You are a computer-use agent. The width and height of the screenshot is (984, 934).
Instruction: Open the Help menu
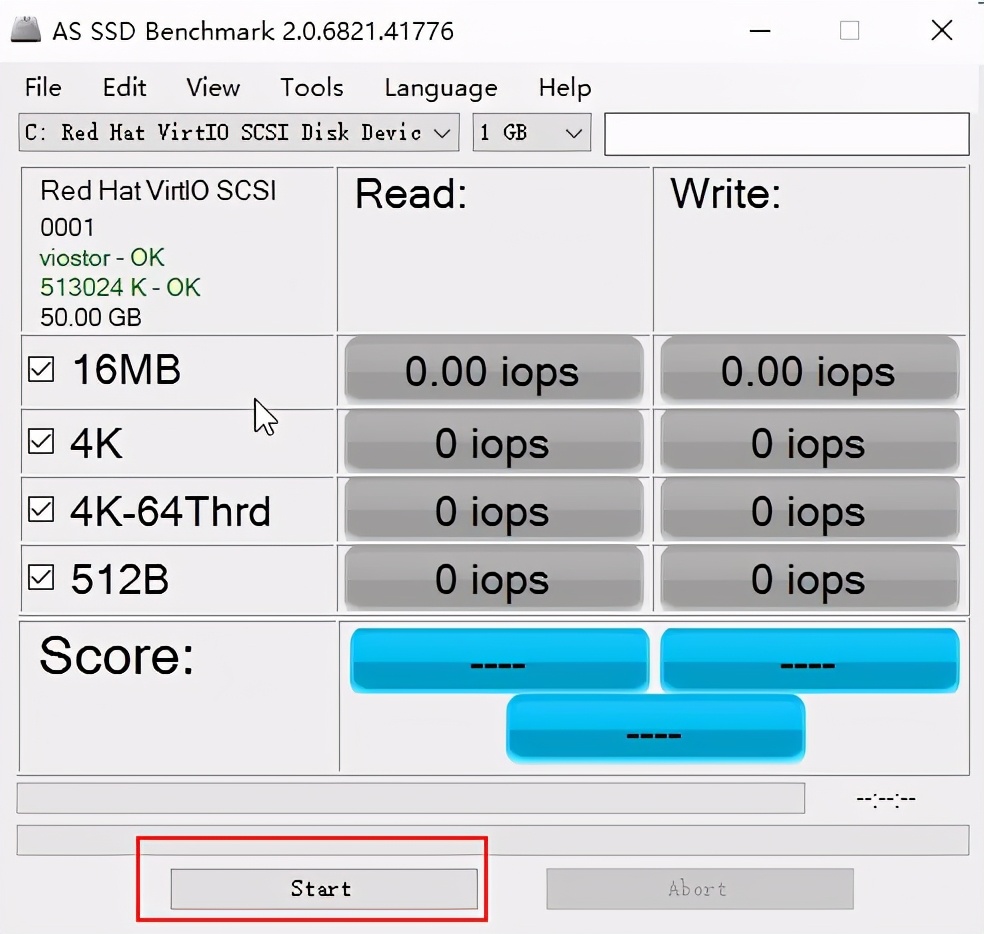point(565,87)
